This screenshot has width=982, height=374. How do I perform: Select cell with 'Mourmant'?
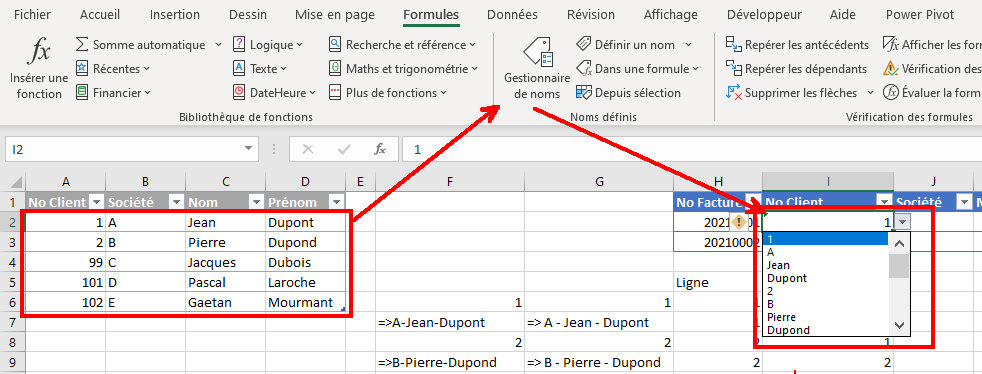pos(306,303)
